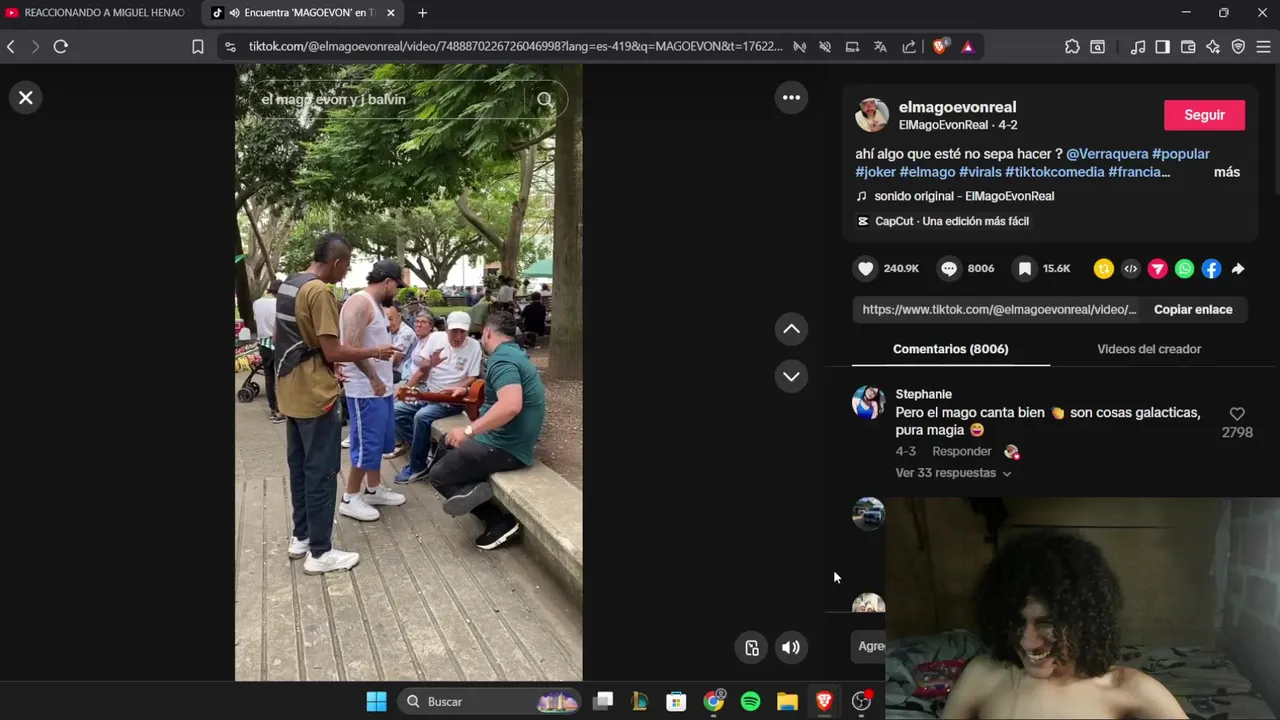
Task: Open a new browser tab with plus
Action: coord(422,13)
